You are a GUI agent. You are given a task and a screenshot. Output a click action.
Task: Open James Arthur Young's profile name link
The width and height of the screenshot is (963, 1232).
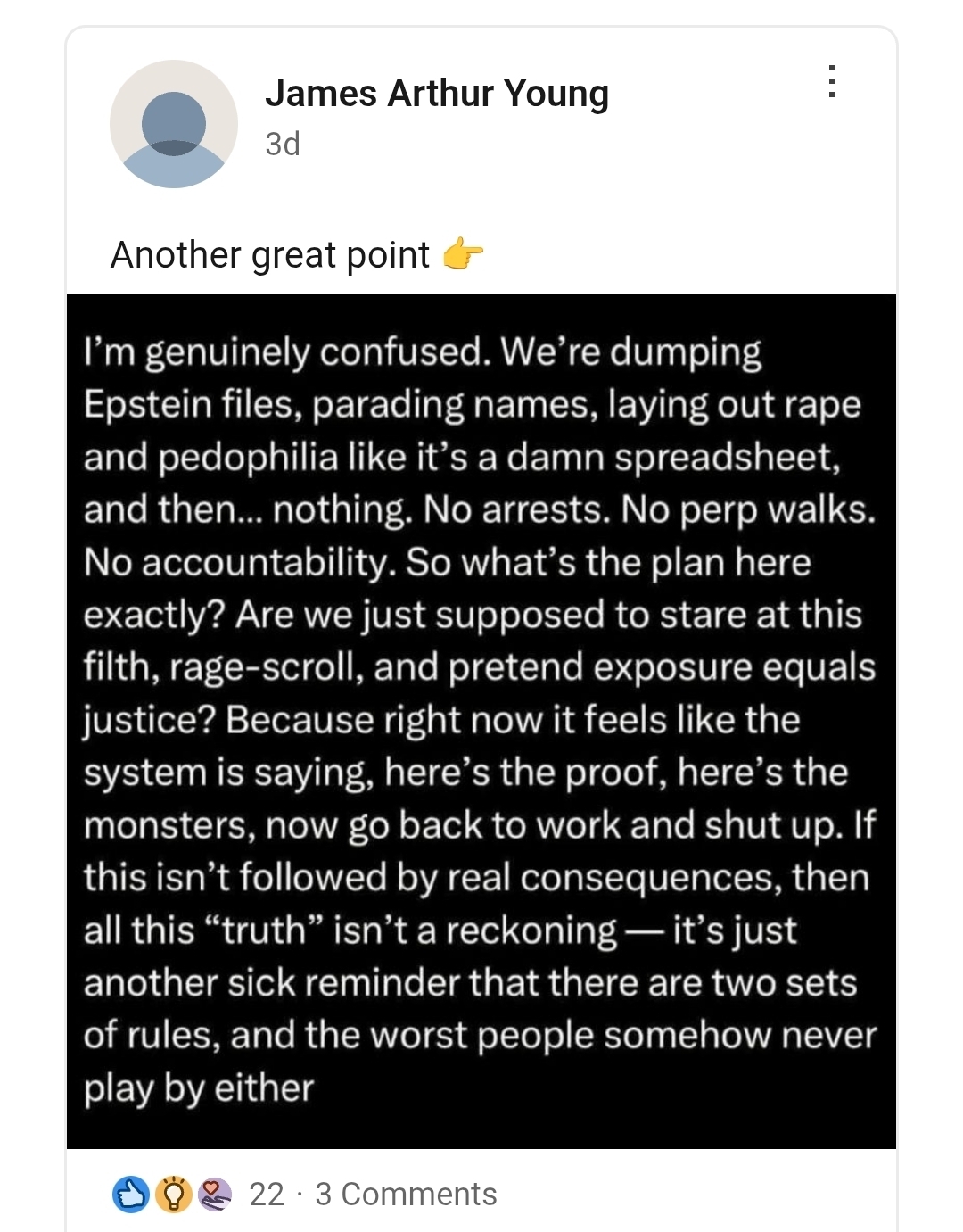click(437, 94)
